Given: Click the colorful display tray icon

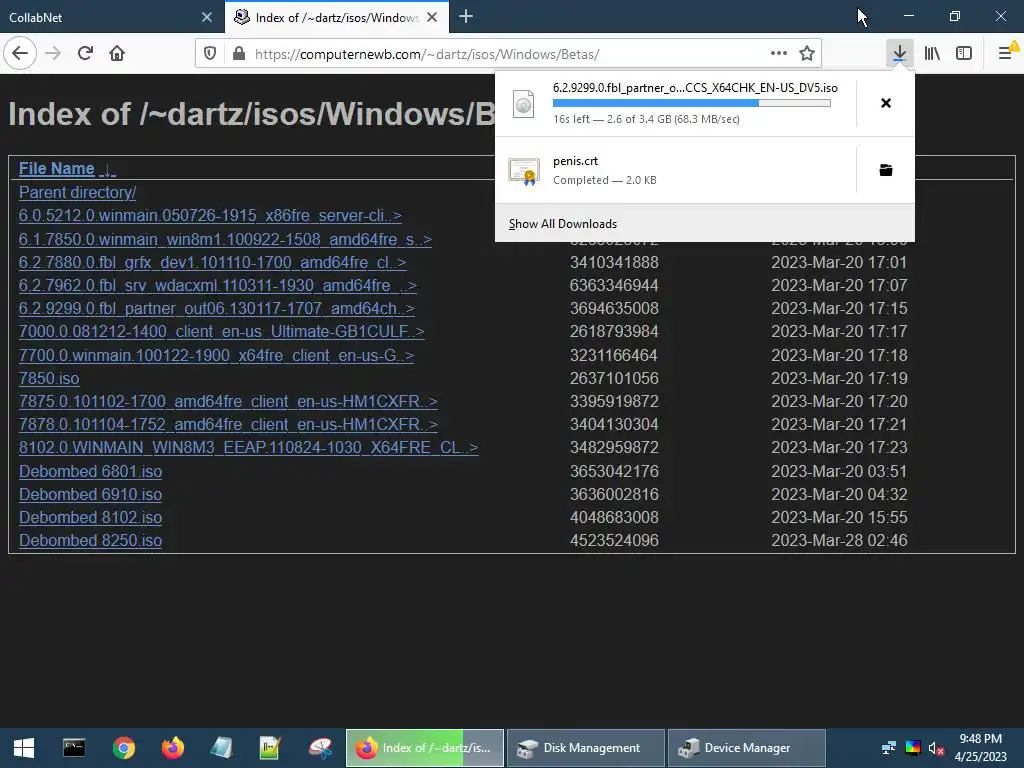Looking at the screenshot, I should click(913, 748).
